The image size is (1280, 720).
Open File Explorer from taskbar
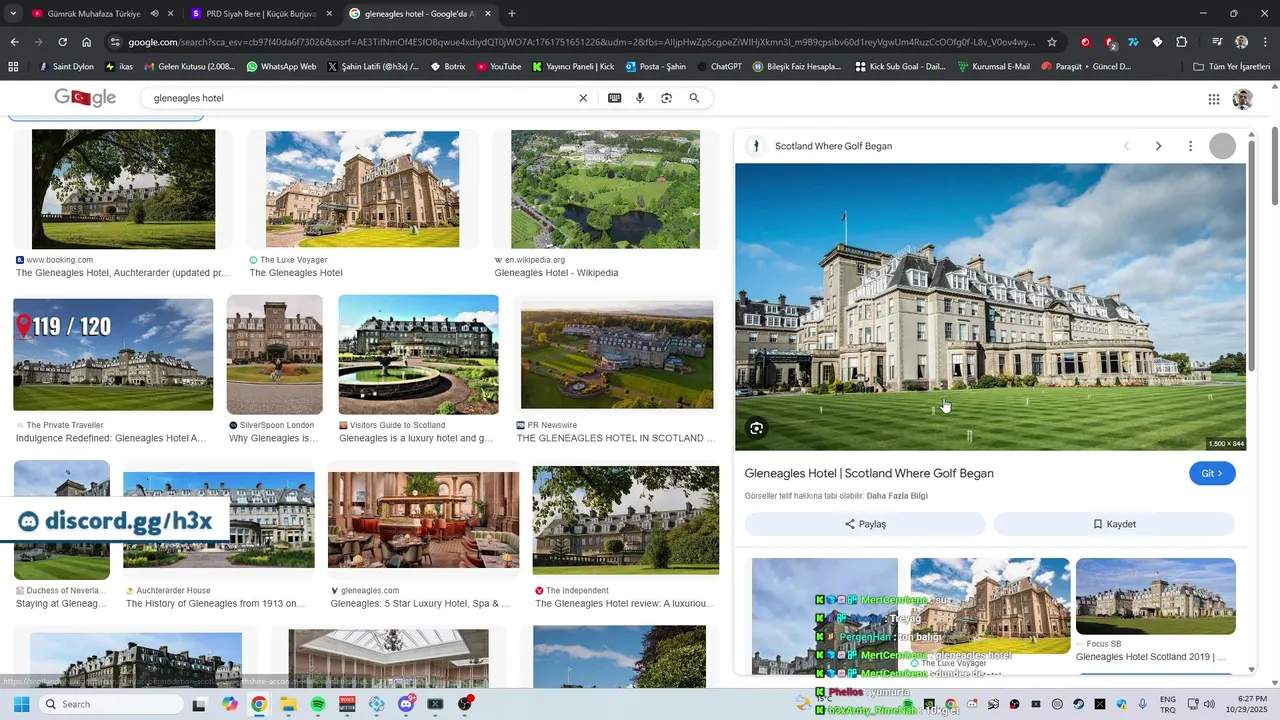tap(288, 704)
